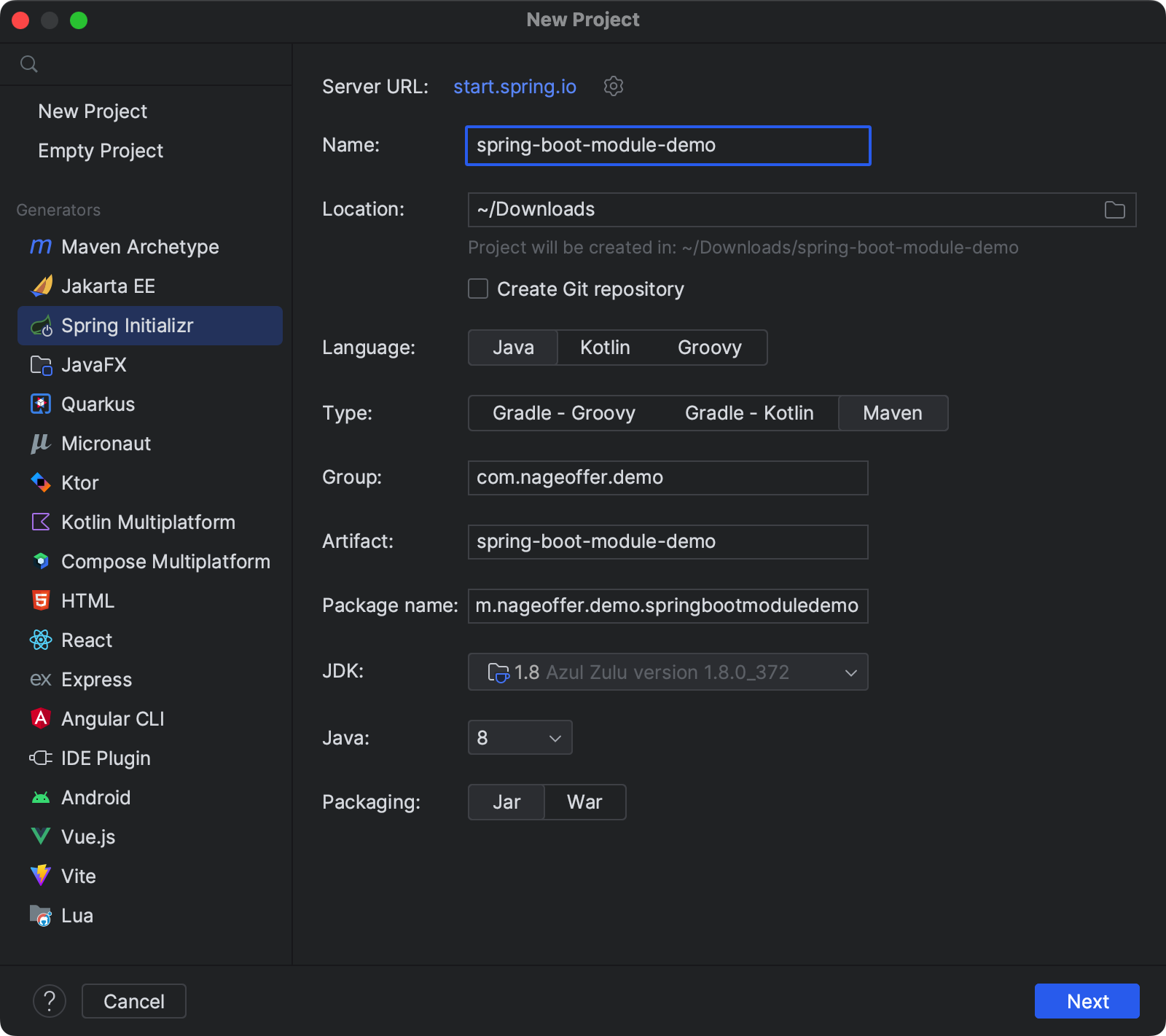1166x1036 pixels.
Task: Select Empty Project in sidebar
Action: [x=101, y=151]
